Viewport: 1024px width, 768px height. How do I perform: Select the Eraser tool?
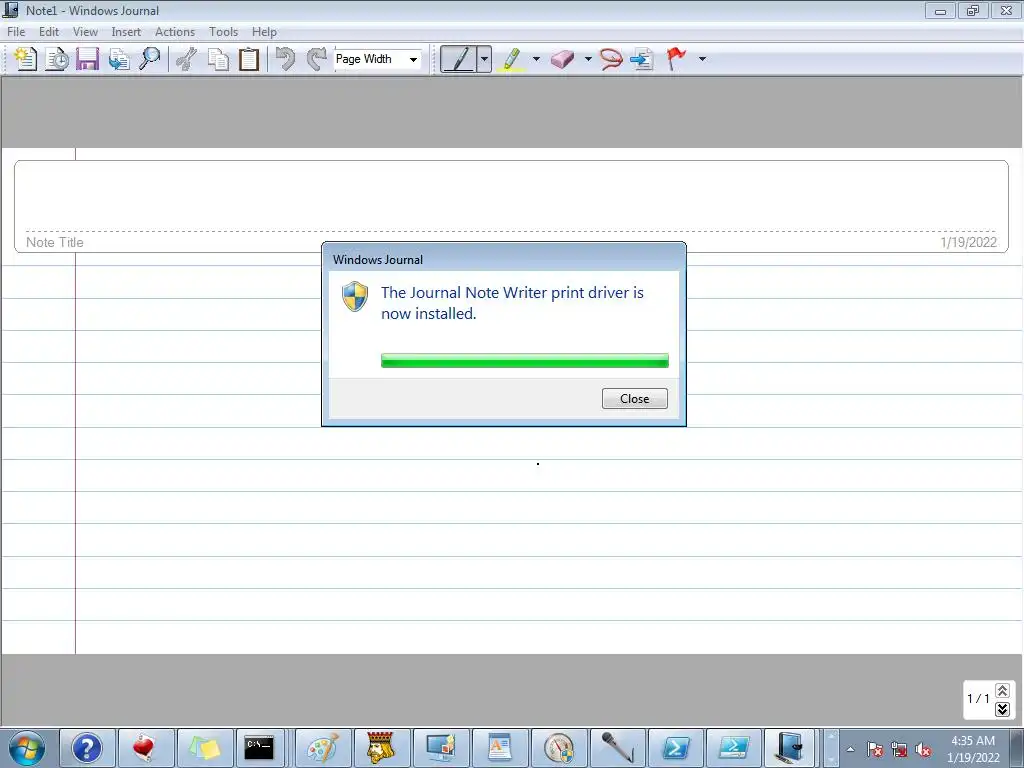562,59
